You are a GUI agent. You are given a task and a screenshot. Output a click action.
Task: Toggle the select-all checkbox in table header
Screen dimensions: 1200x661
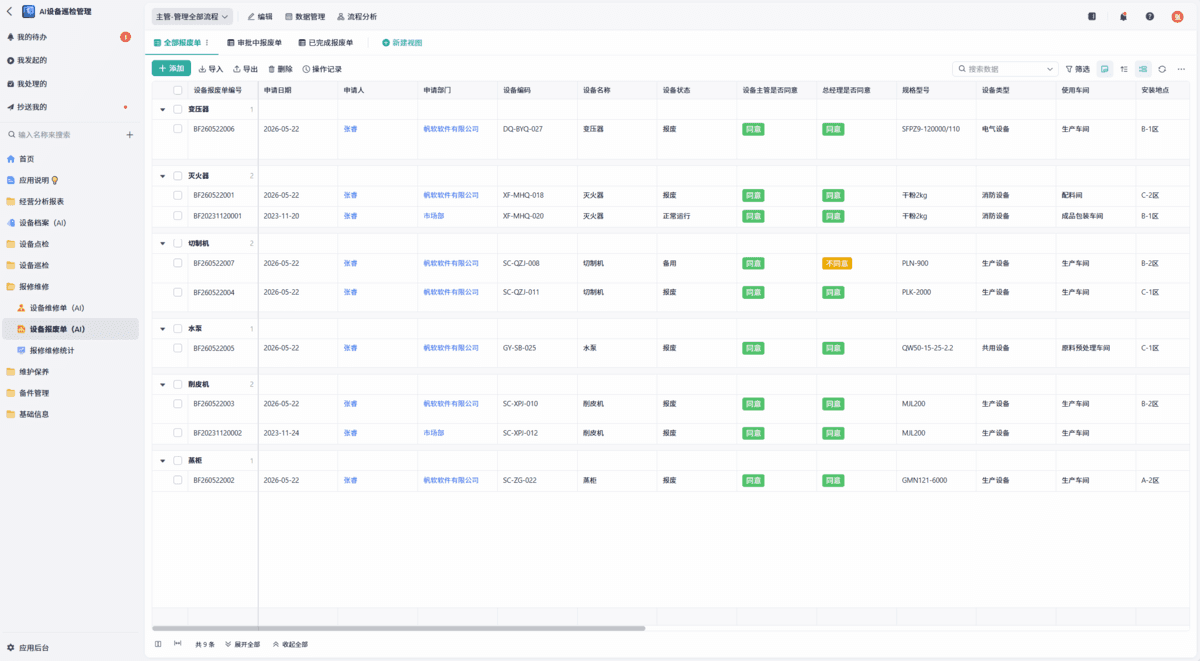click(x=178, y=90)
